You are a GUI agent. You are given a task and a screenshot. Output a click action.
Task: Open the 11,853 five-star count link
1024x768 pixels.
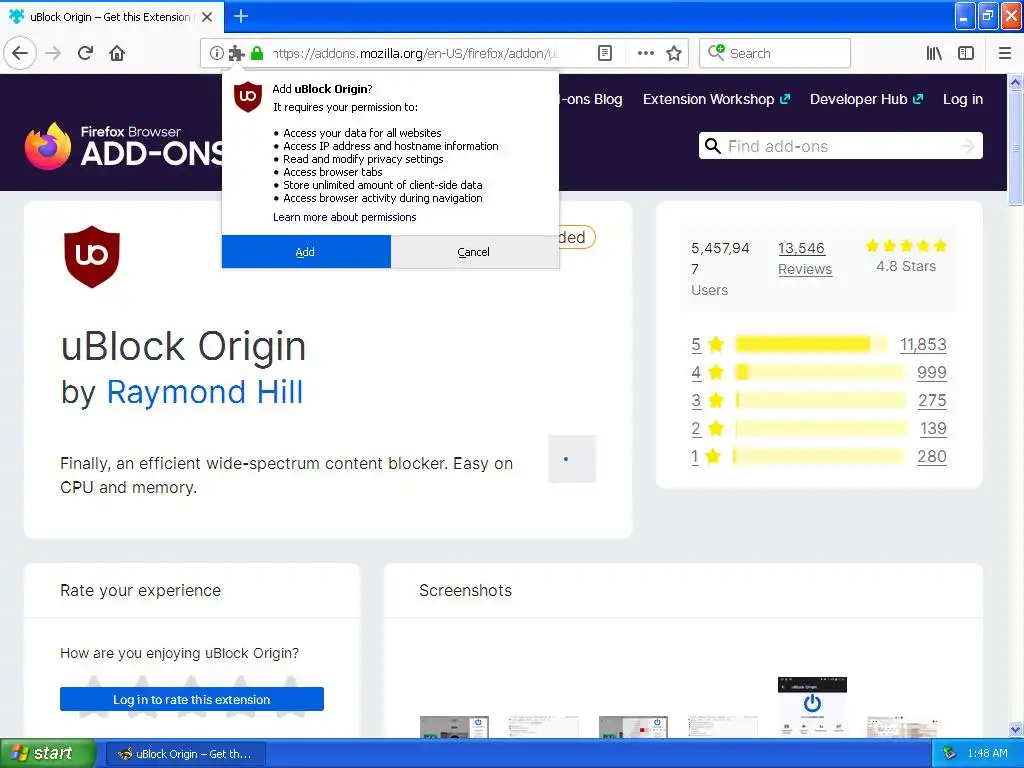click(923, 344)
